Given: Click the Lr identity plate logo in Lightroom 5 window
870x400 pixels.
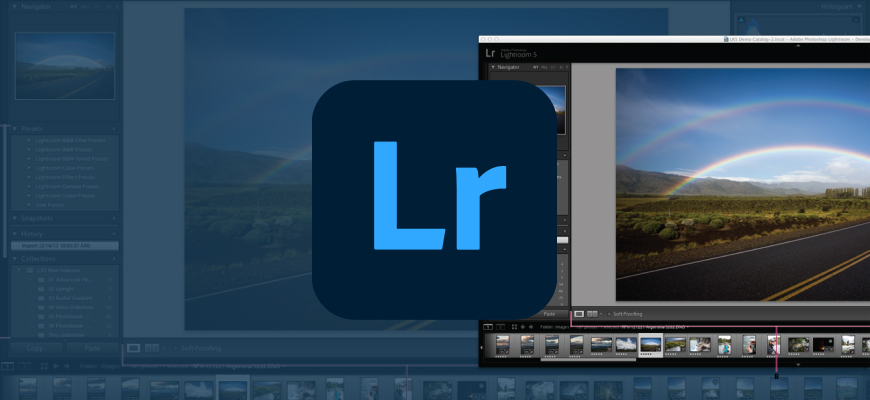Looking at the screenshot, I should (490, 53).
